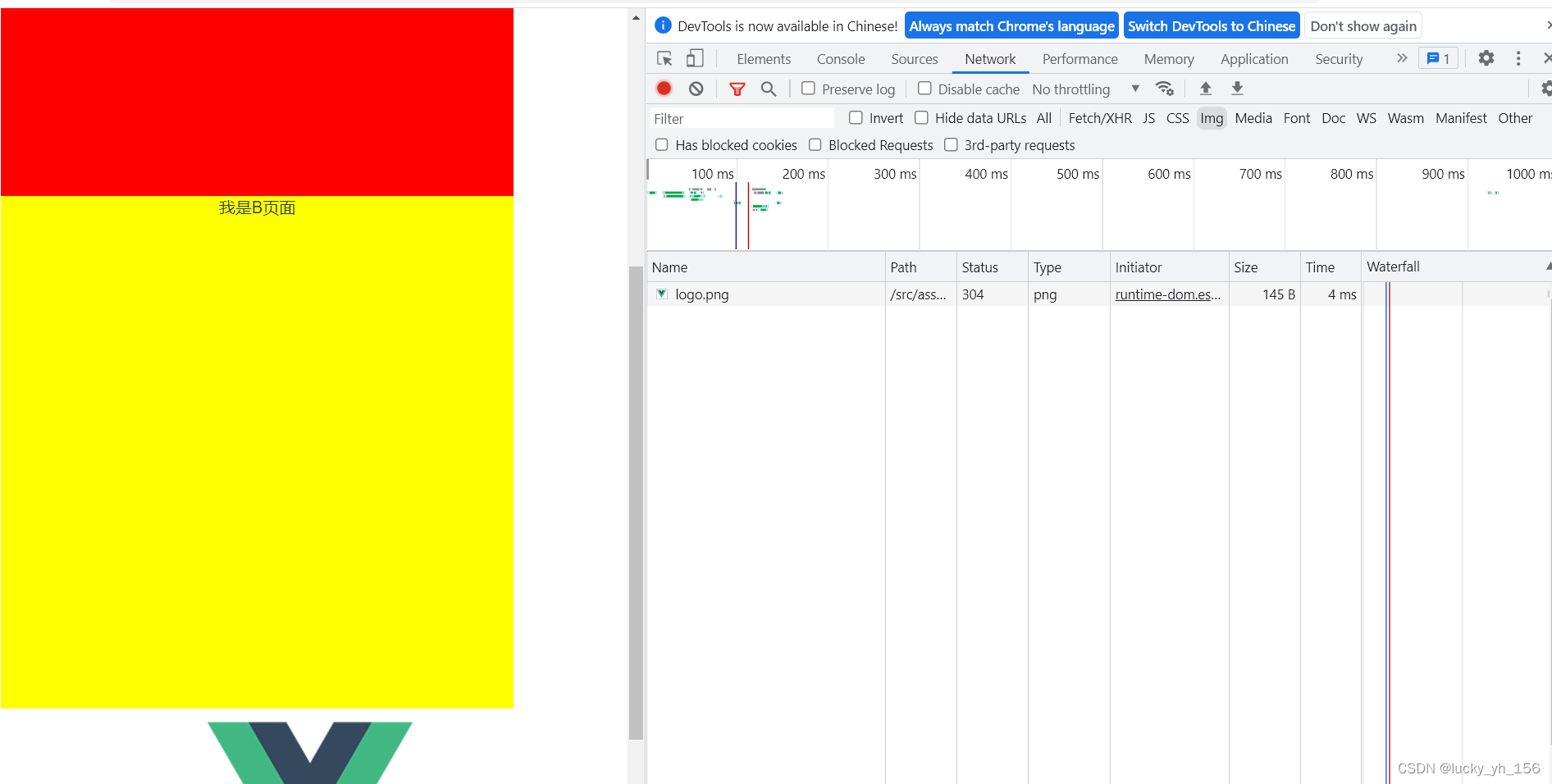Filter requests by Wasm
The image size is (1552, 784).
[x=1405, y=118]
